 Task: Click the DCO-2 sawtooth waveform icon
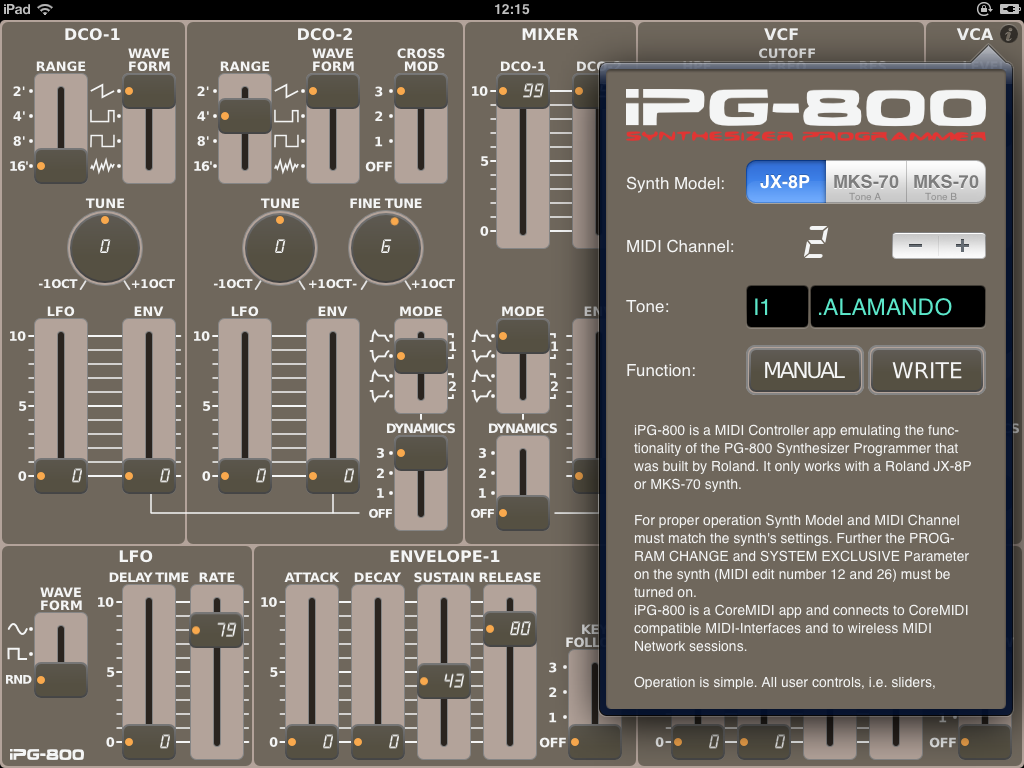point(287,91)
